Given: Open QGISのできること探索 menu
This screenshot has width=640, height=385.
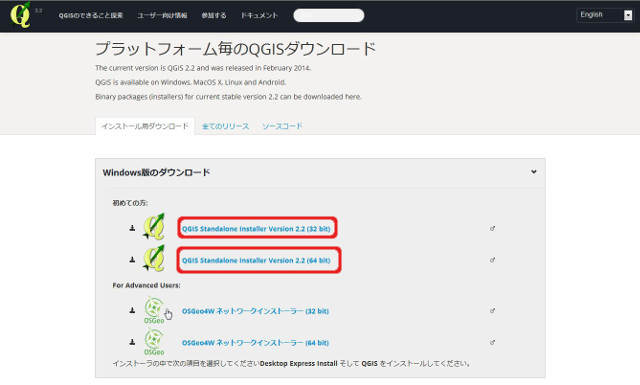Looking at the screenshot, I should [x=91, y=16].
